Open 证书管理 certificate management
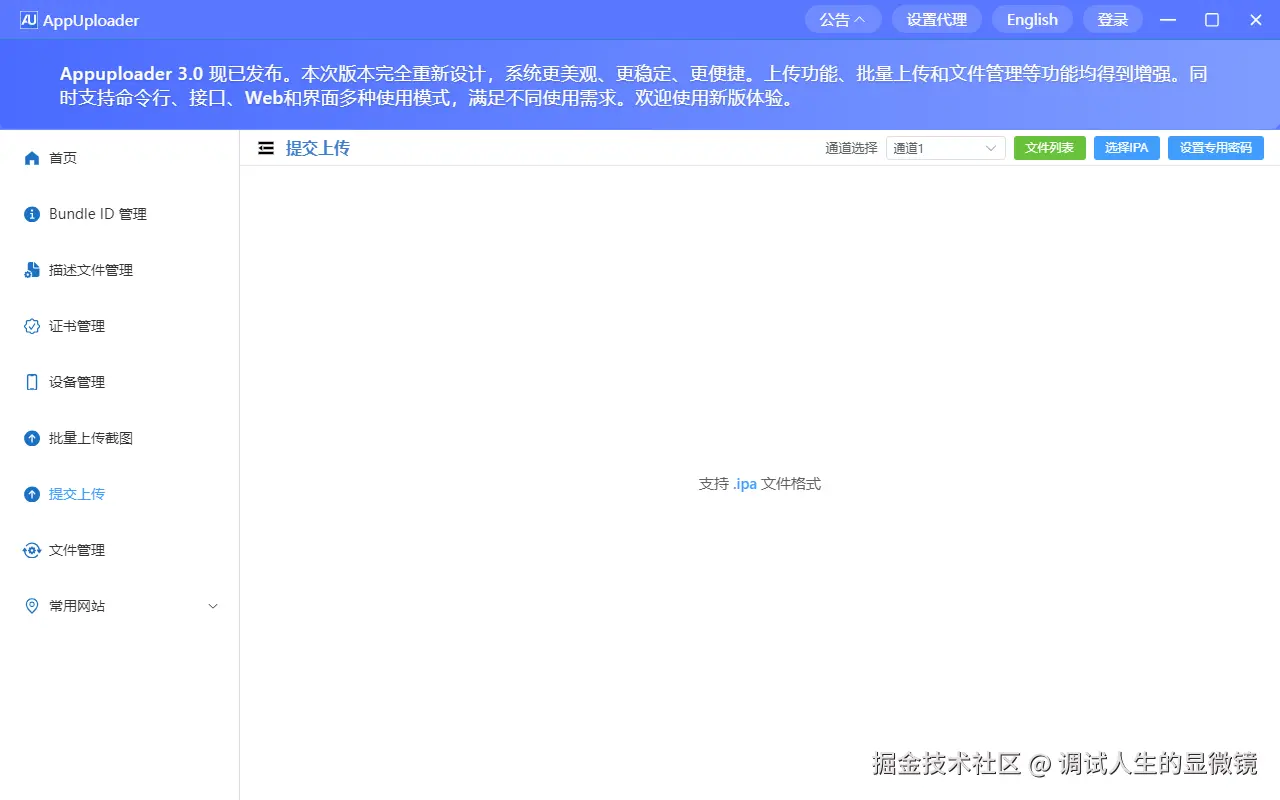 [x=31, y=325]
